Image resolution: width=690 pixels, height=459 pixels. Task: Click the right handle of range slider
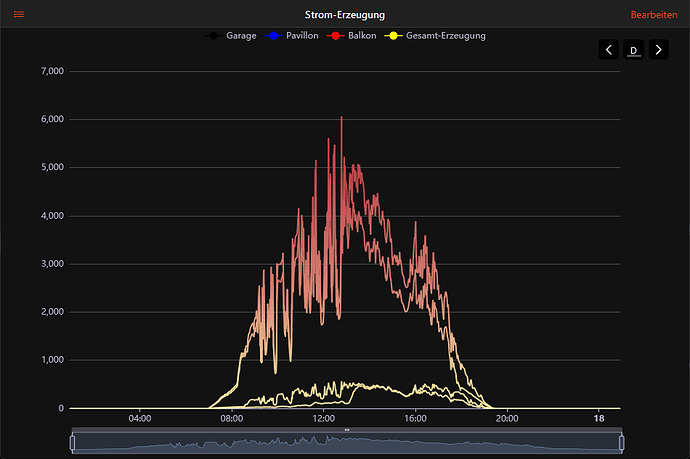tap(621, 443)
